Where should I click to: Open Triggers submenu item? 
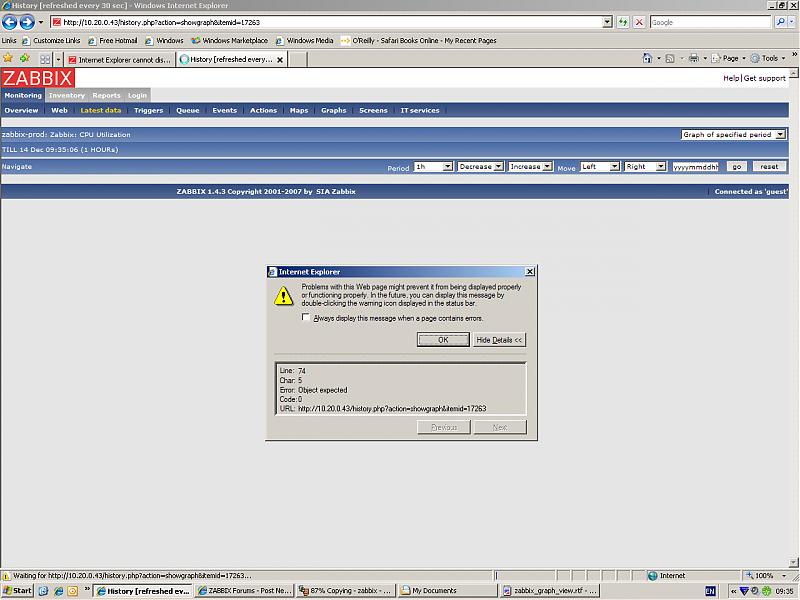click(x=148, y=110)
